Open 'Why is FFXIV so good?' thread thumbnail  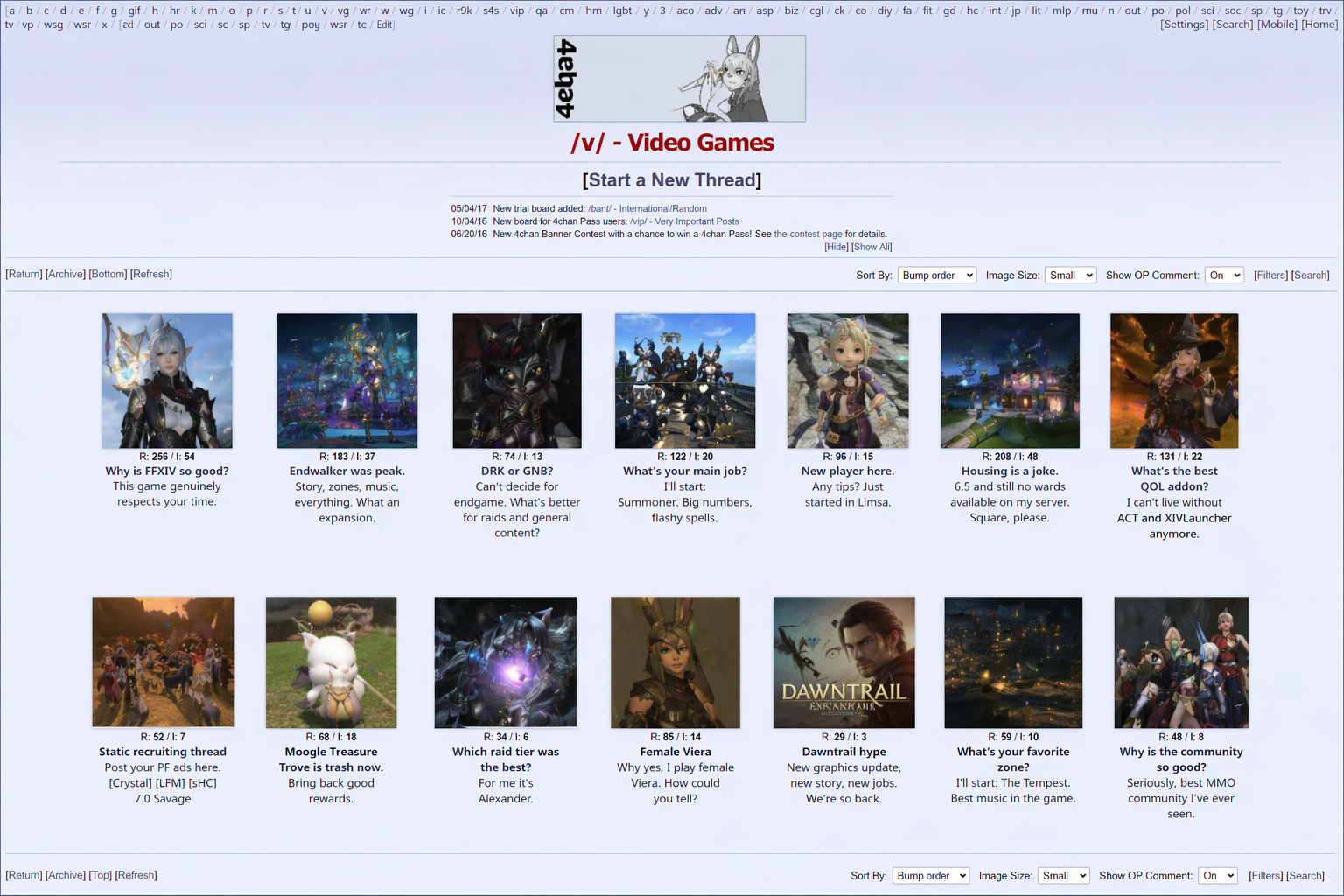pyautogui.click(x=167, y=381)
